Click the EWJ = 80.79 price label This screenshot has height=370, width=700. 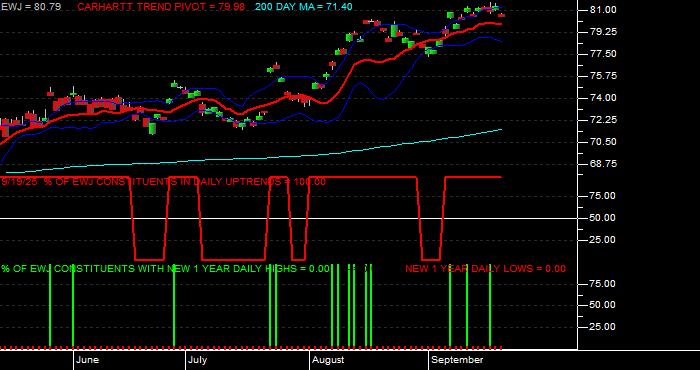point(32,7)
